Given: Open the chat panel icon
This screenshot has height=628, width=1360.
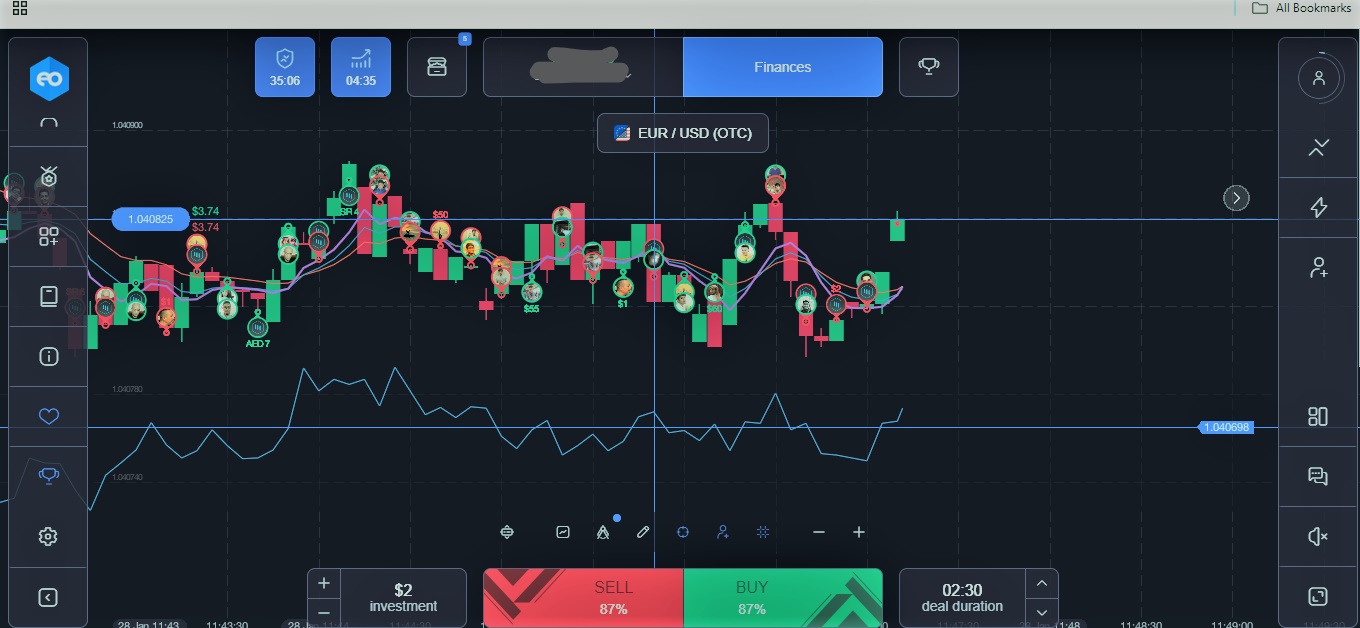Looking at the screenshot, I should point(1318,477).
